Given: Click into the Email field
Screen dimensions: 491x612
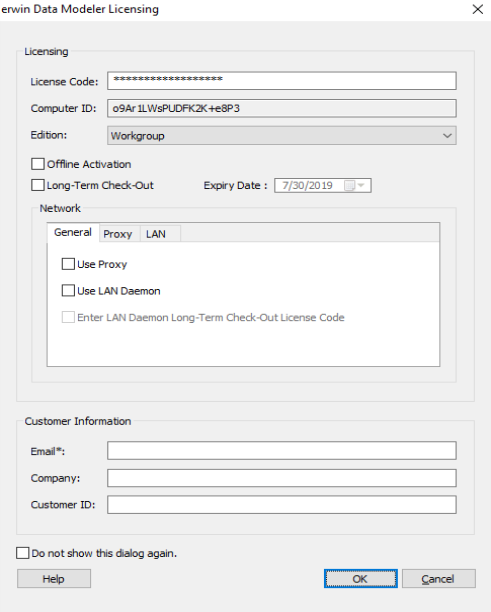Looking at the screenshot, I should tap(282, 451).
